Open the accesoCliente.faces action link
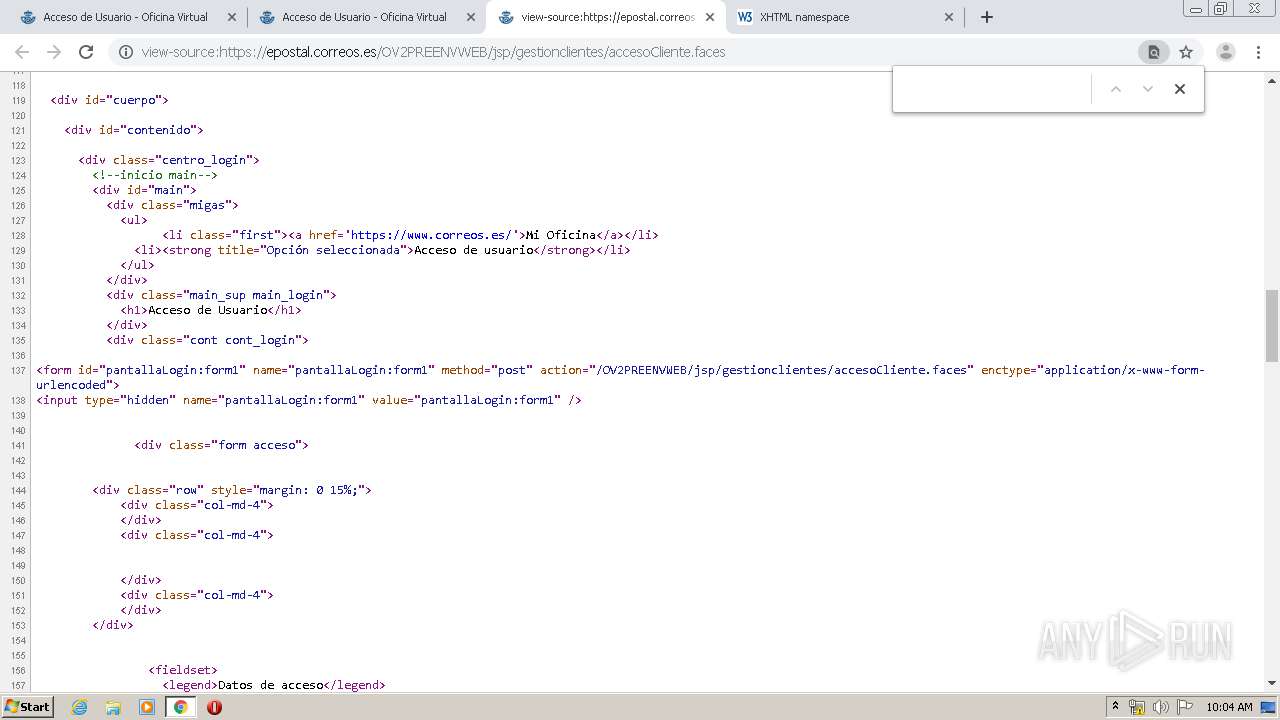Viewport: 1280px width, 720px height. (785, 370)
